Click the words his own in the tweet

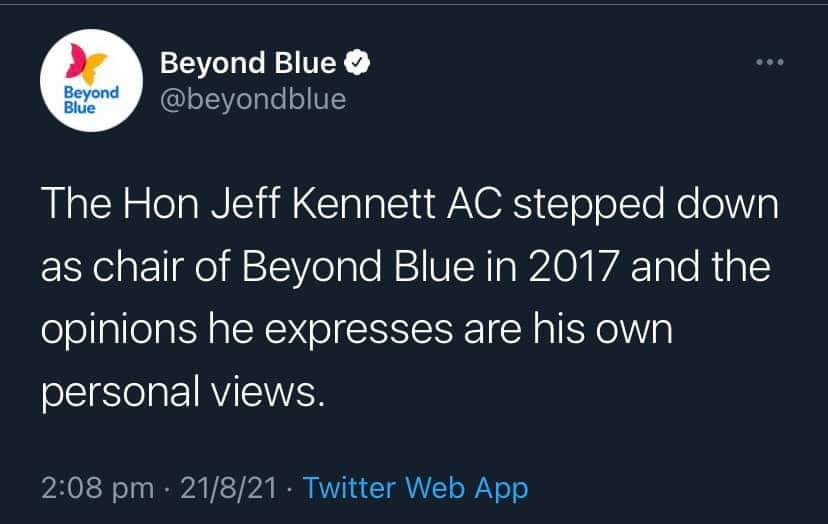tap(603, 329)
